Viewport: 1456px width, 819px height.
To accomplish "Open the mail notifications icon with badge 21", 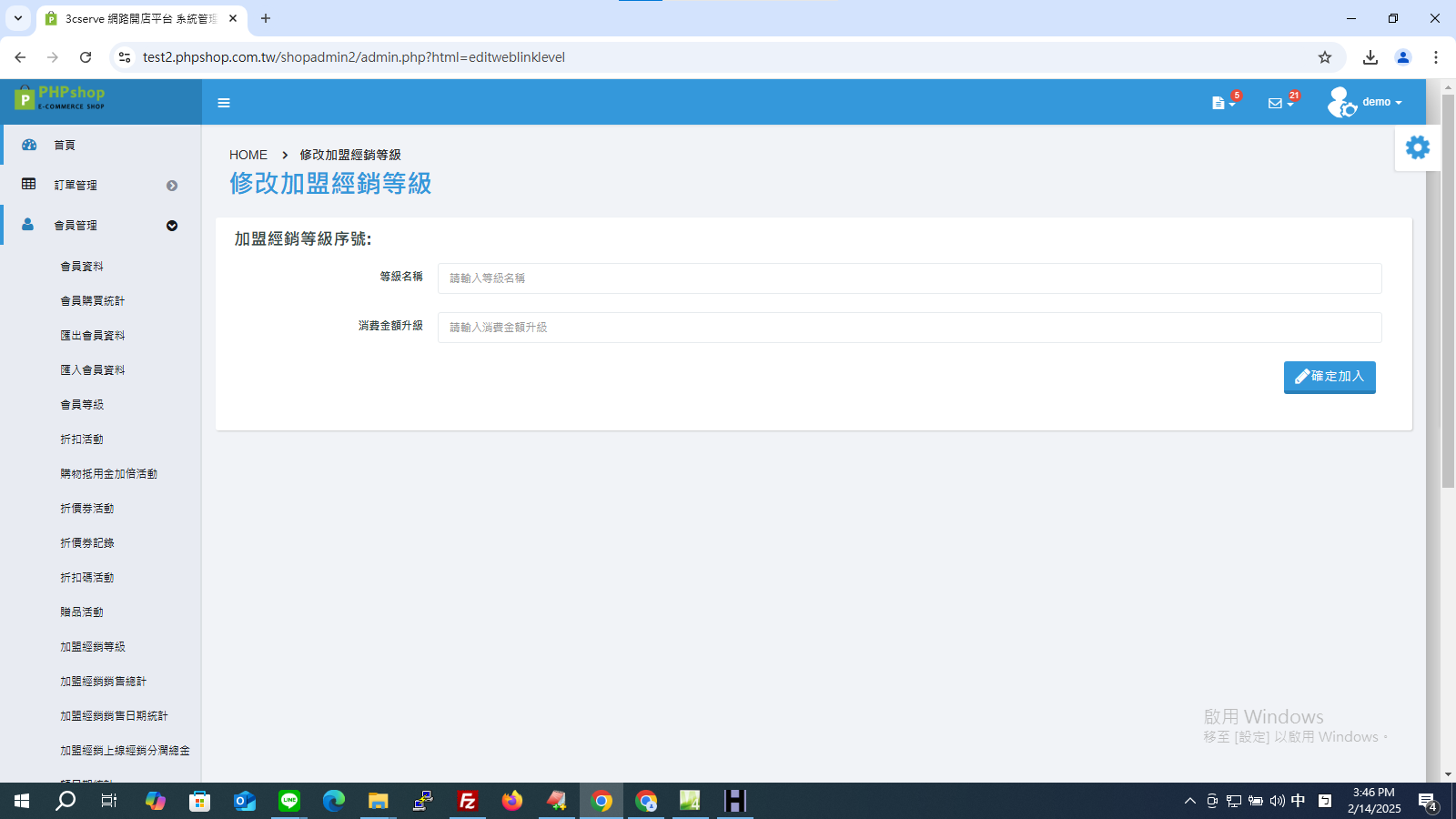I will pyautogui.click(x=1280, y=103).
